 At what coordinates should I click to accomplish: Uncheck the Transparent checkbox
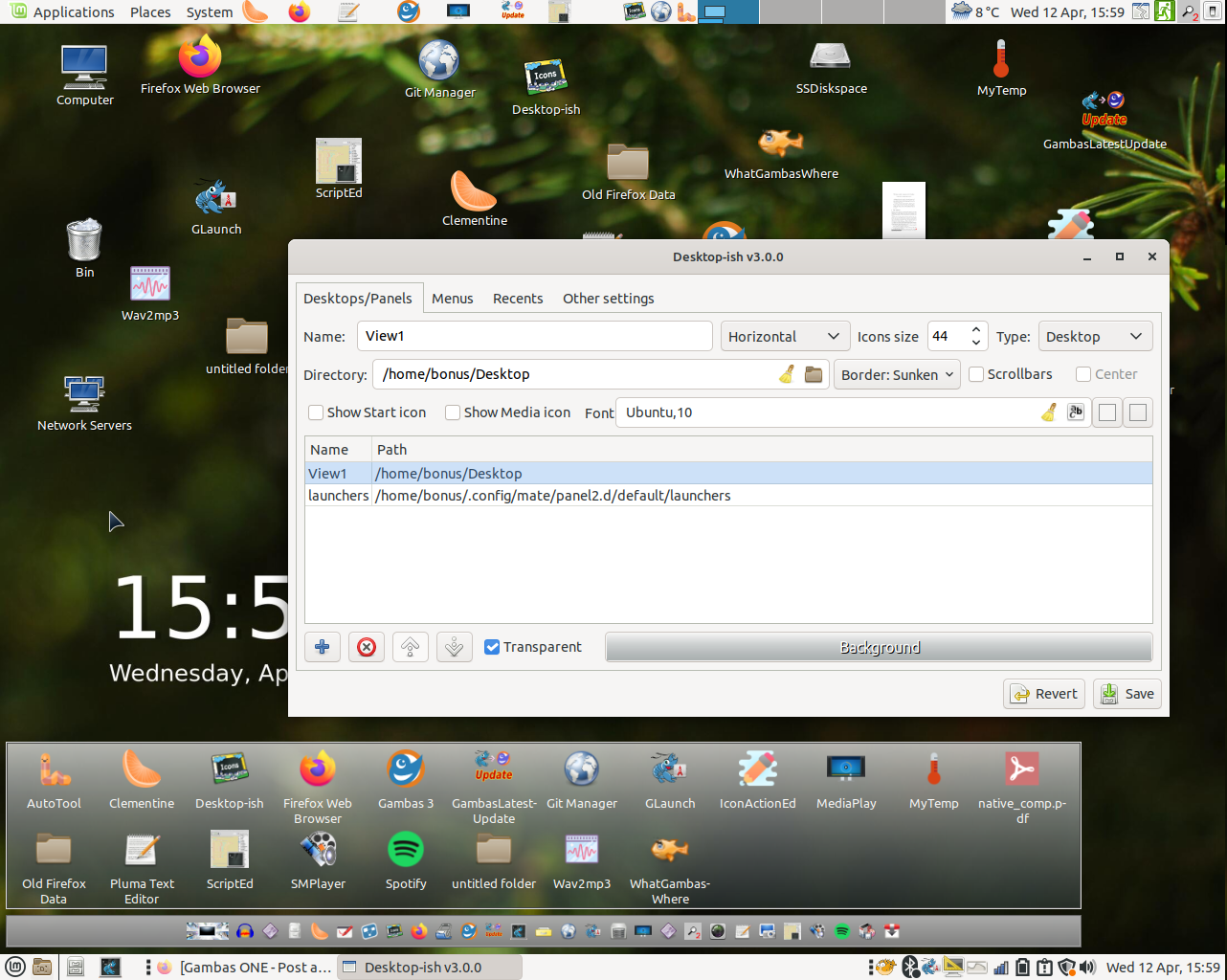click(492, 647)
